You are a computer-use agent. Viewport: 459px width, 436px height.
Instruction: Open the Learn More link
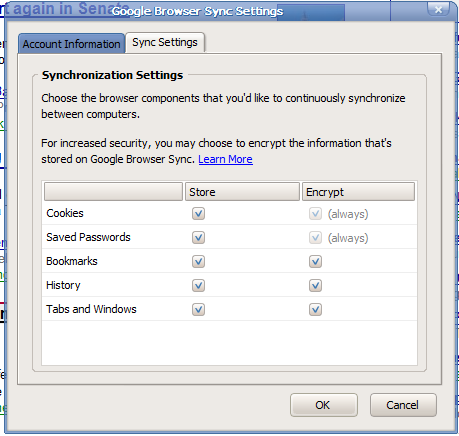(x=225, y=159)
